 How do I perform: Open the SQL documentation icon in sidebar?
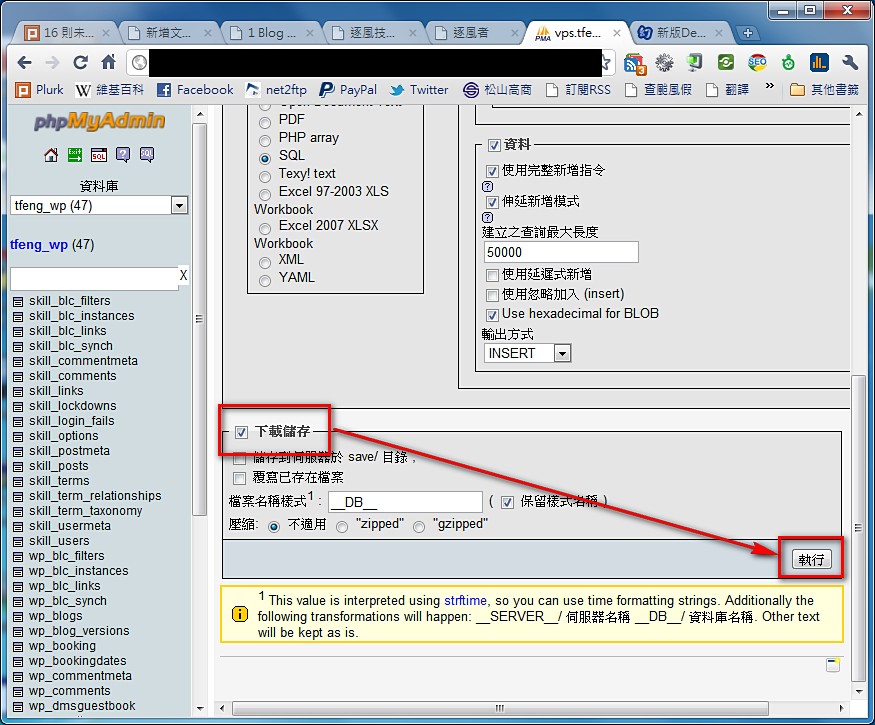(x=147, y=155)
